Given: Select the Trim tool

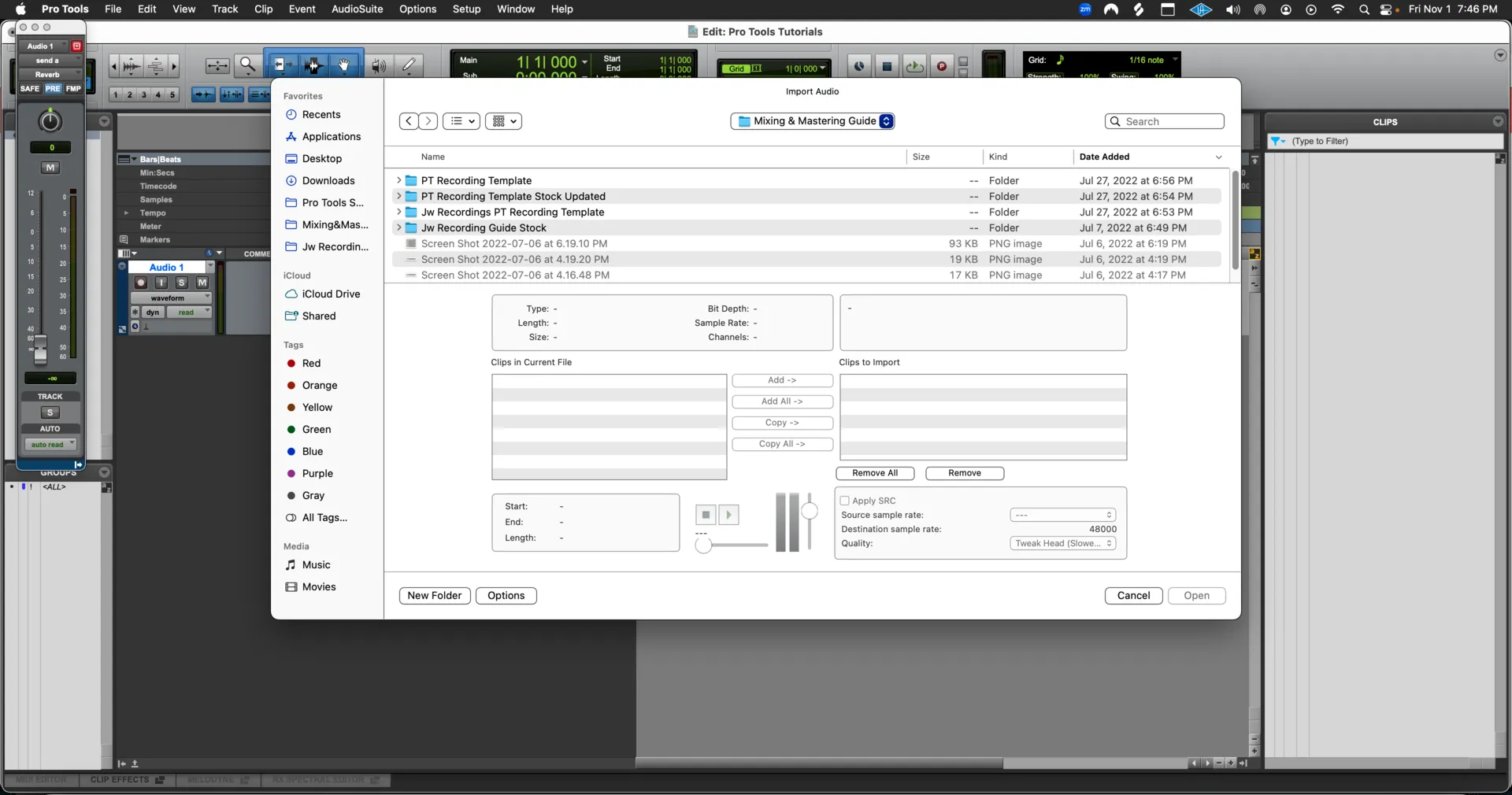Looking at the screenshot, I should coord(281,66).
